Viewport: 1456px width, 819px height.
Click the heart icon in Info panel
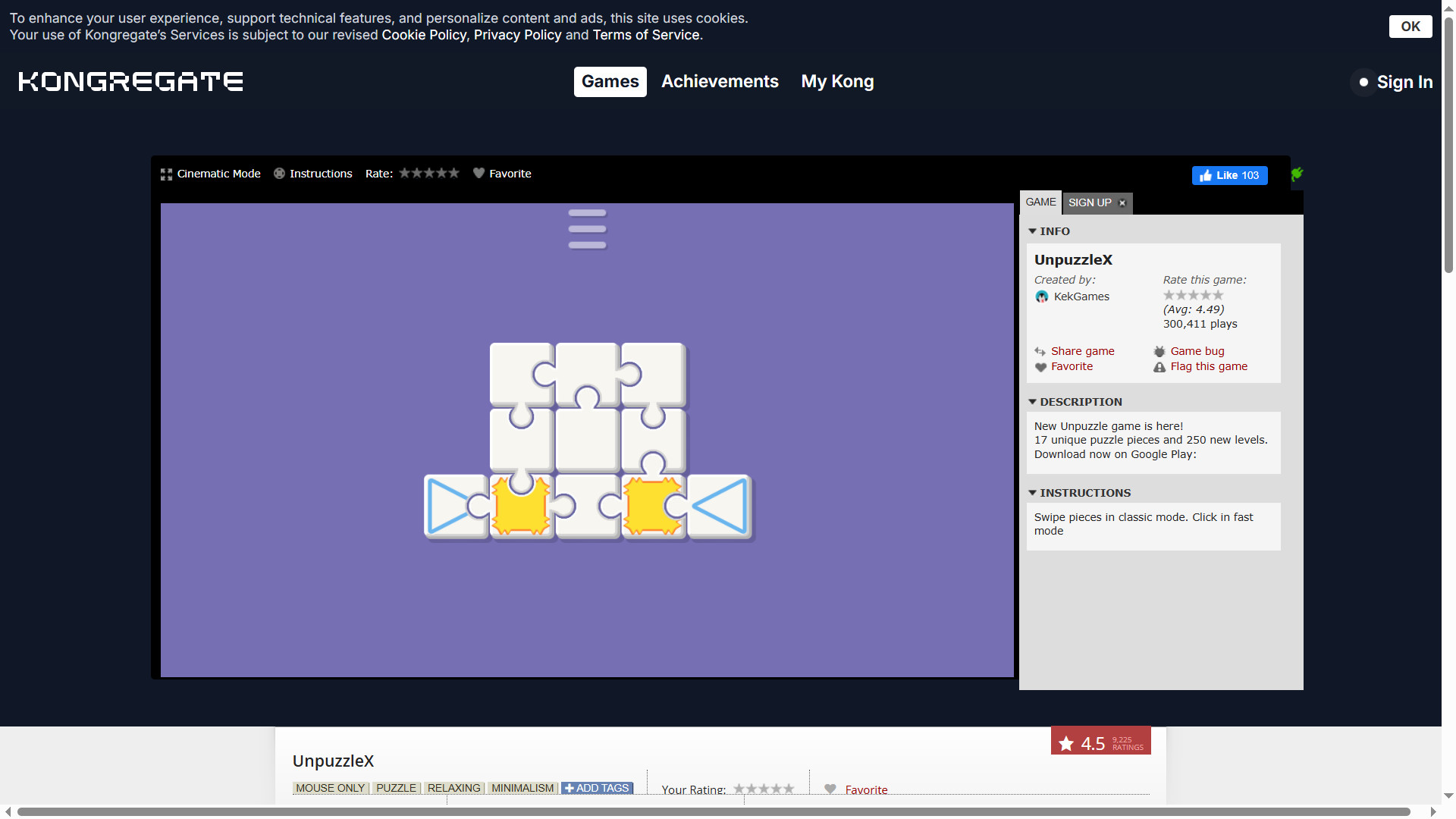pyautogui.click(x=1040, y=367)
